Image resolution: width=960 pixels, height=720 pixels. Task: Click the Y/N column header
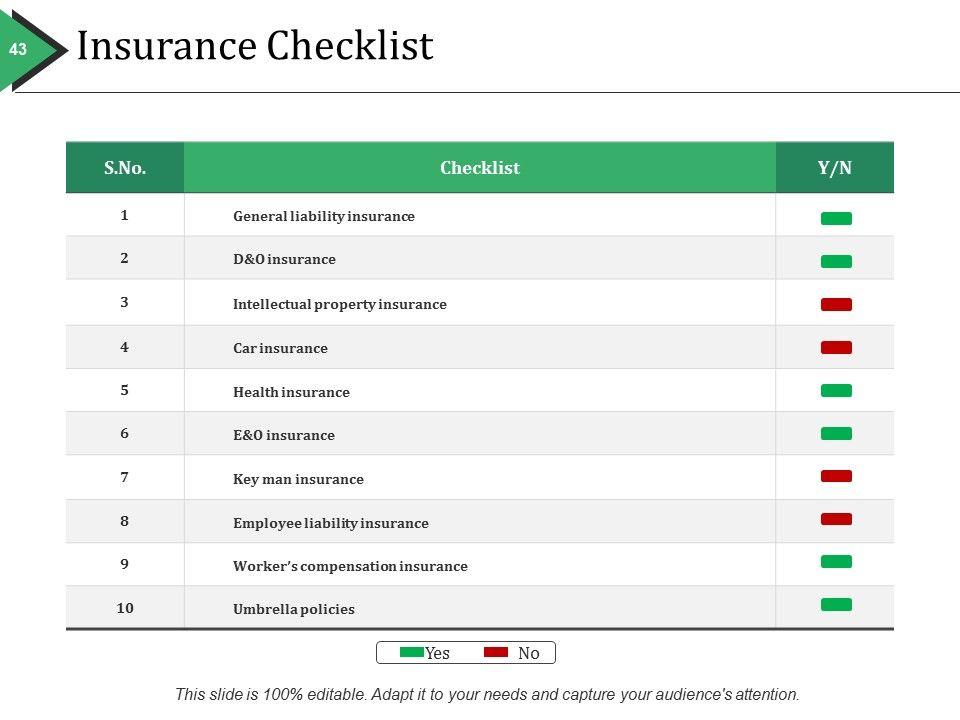tap(835, 168)
